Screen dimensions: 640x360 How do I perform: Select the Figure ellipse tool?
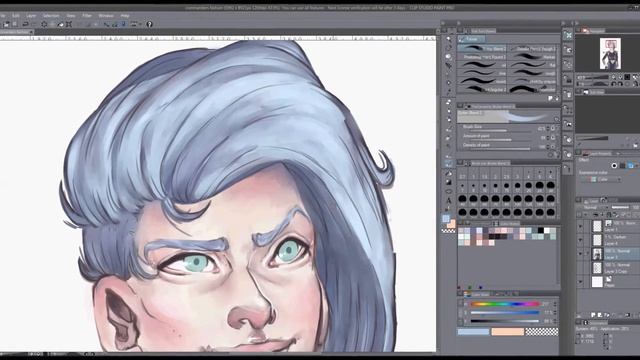(449, 191)
